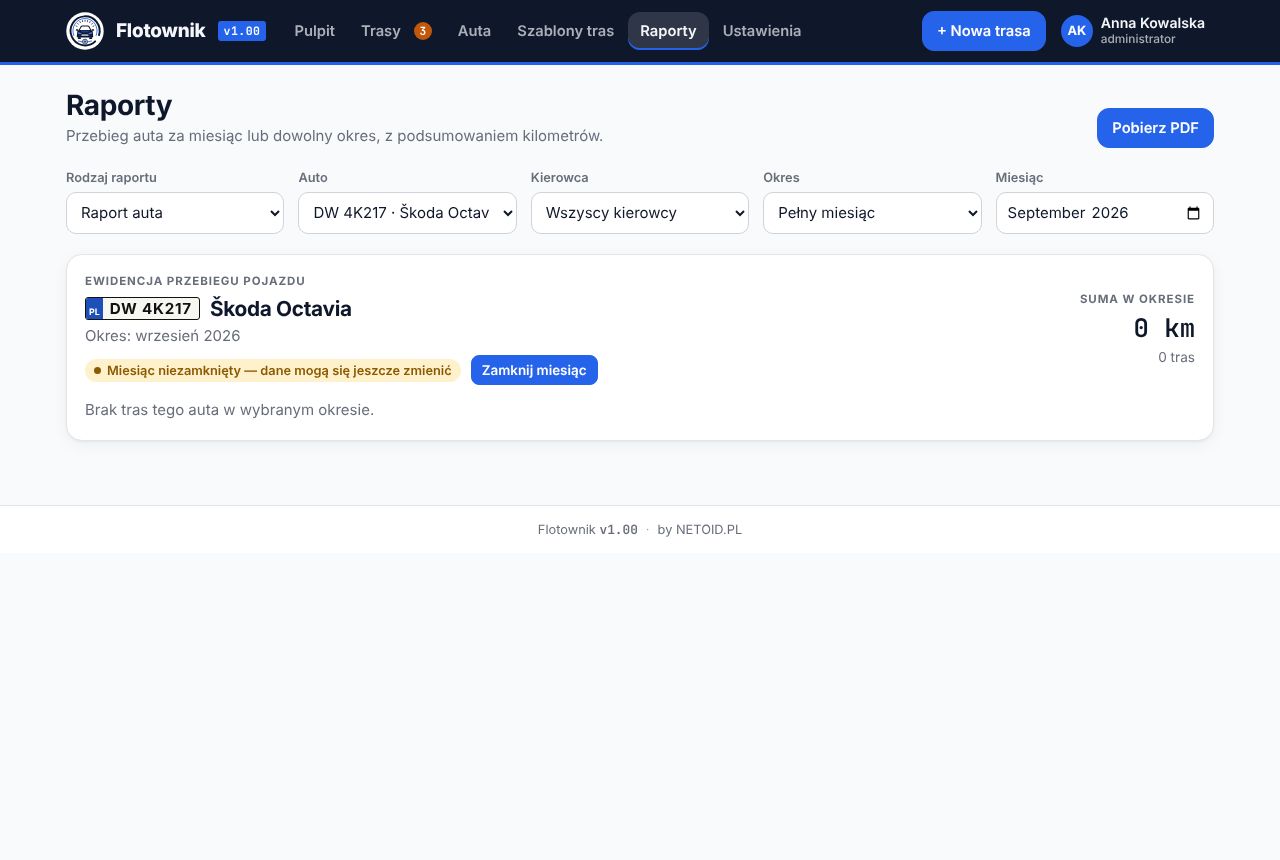Viewport: 1280px width, 860px height.
Task: Open calendar picker icon in Miesiąc field
Action: pos(1193,213)
